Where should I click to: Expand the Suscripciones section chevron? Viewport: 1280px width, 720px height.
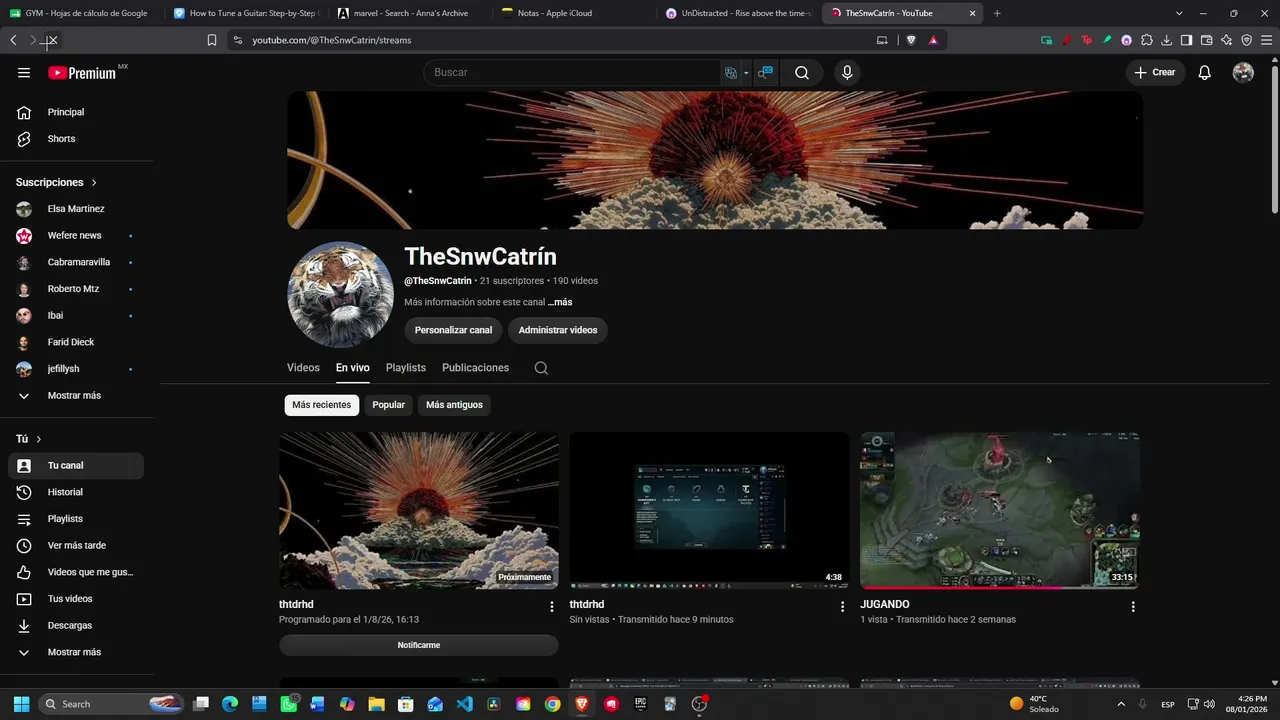point(94,183)
